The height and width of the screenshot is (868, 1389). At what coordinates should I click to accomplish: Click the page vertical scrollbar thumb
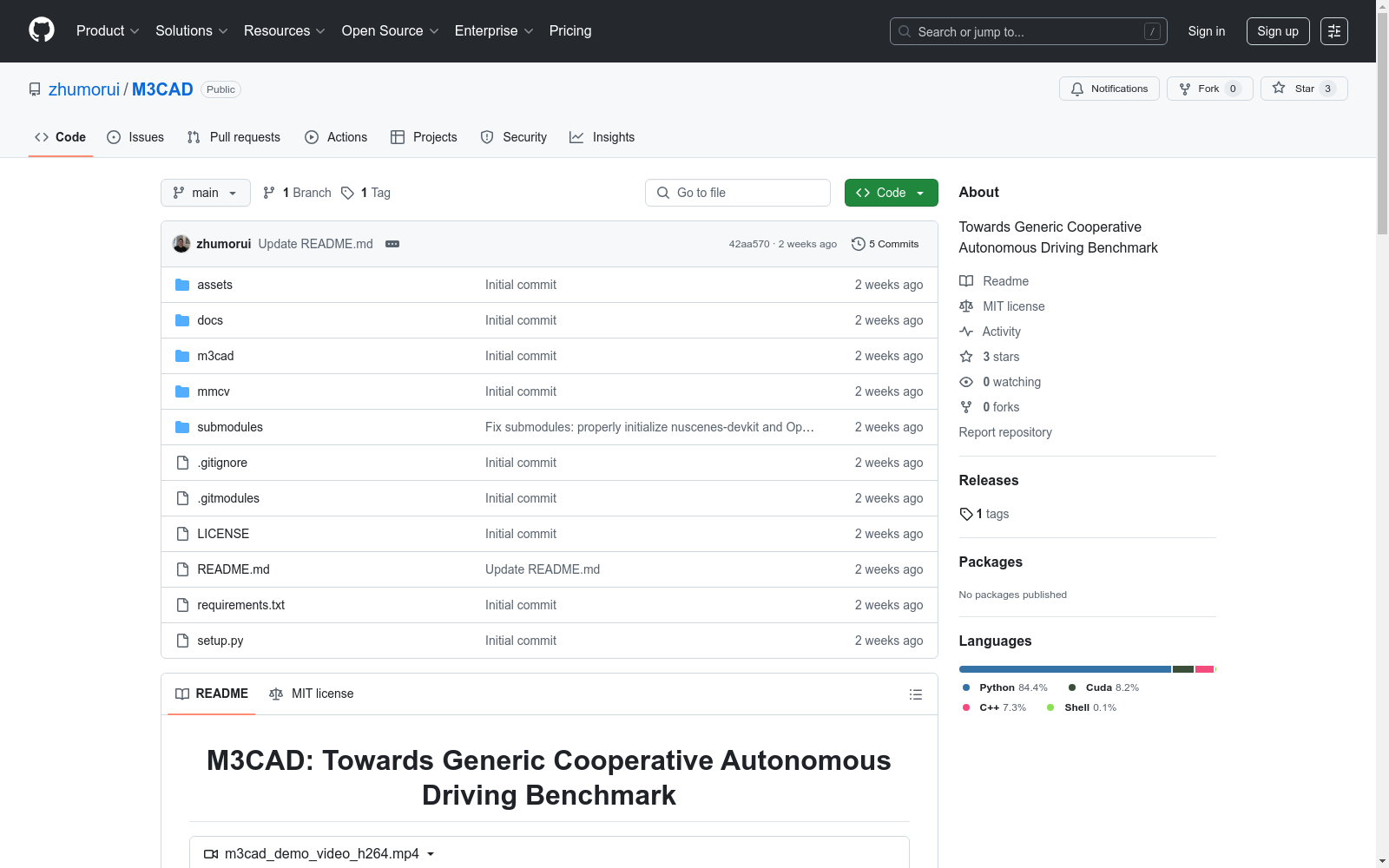(x=1382, y=123)
